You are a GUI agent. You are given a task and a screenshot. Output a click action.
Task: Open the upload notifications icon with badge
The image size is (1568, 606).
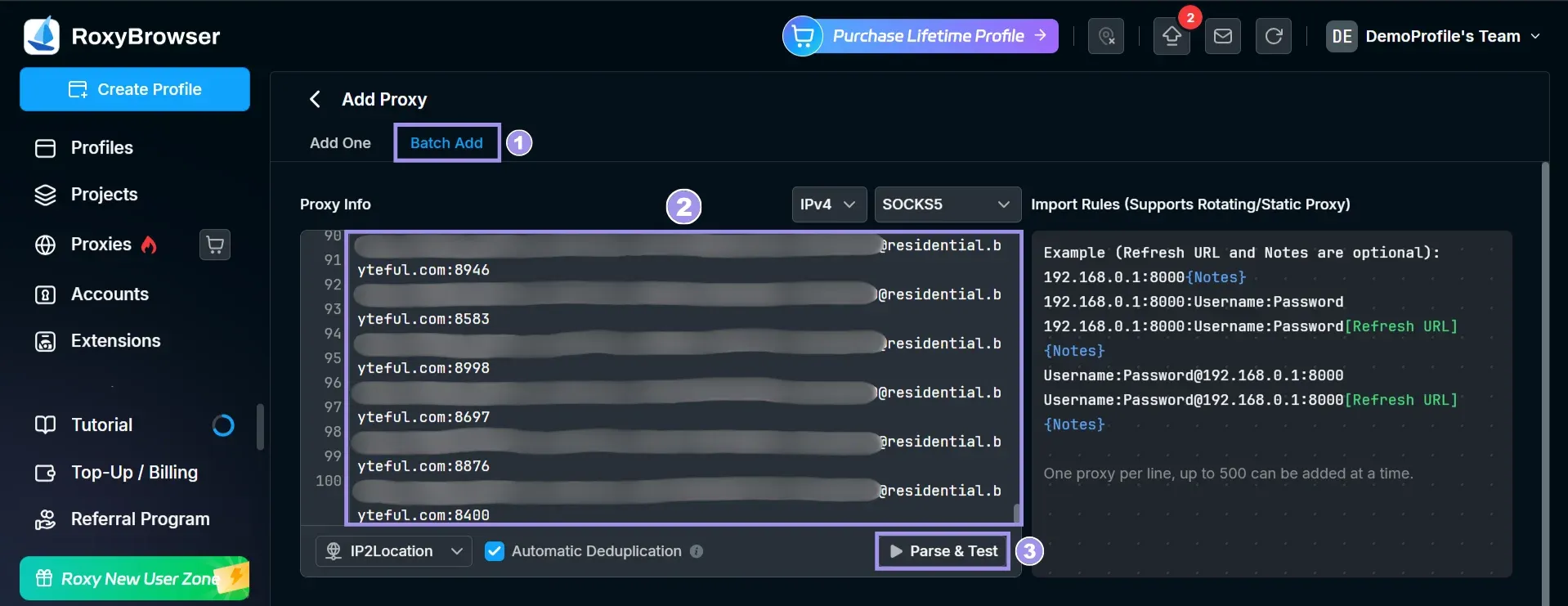click(x=1172, y=36)
